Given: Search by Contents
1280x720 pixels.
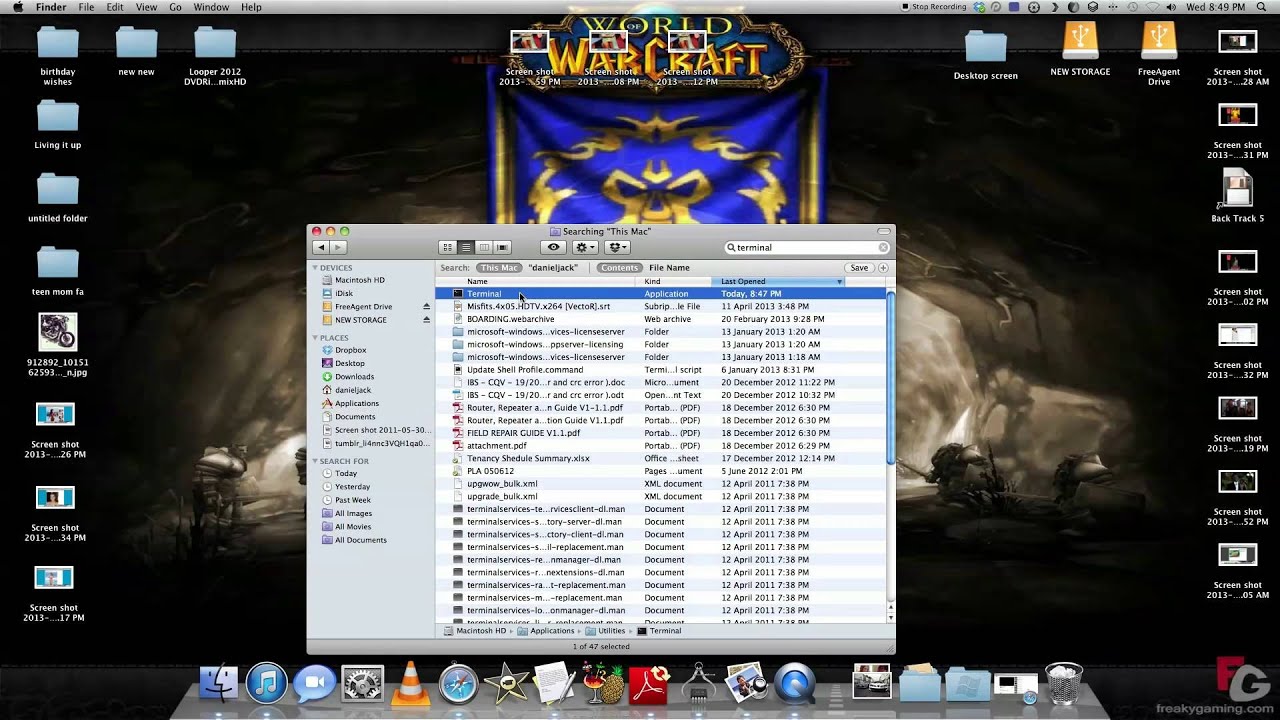Looking at the screenshot, I should [x=619, y=268].
